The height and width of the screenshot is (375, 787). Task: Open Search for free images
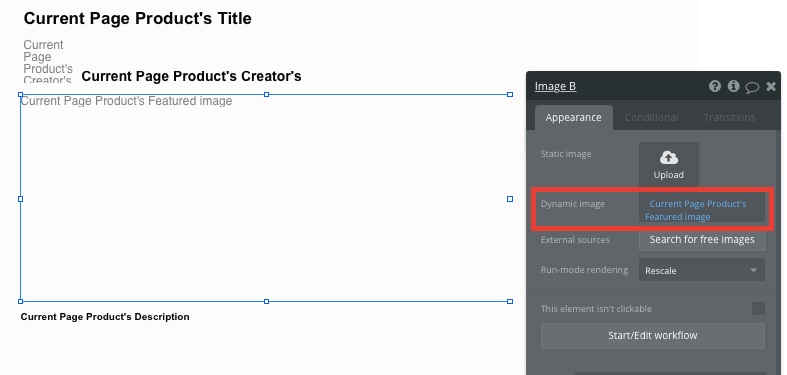pos(702,239)
